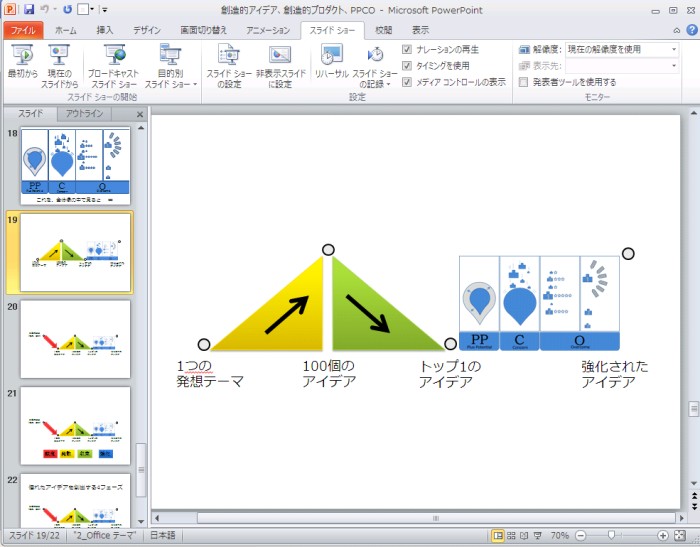
Task: Open the Undo history dropdown arrow
Action: (x=55, y=9)
